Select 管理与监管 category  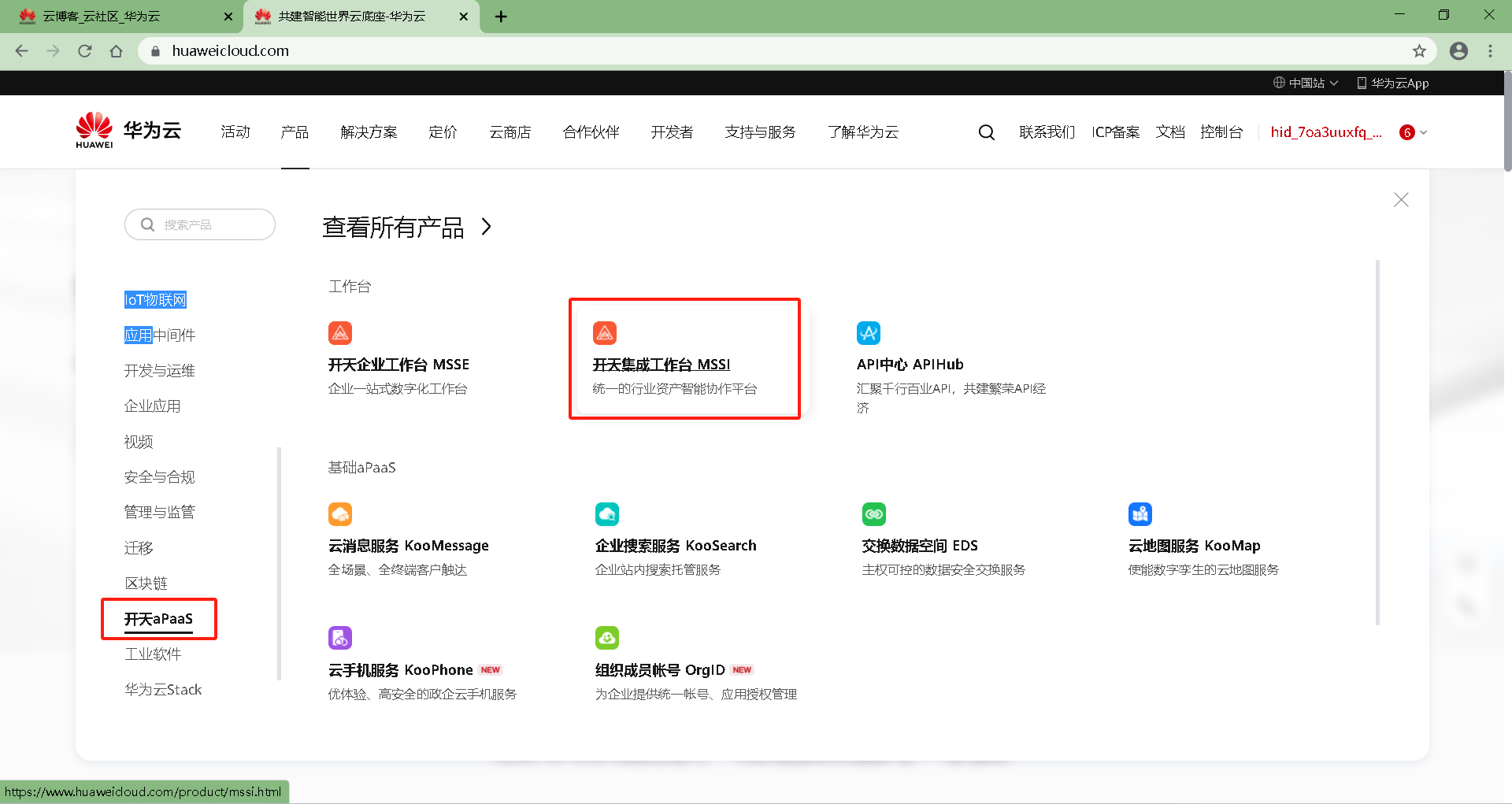160,513
